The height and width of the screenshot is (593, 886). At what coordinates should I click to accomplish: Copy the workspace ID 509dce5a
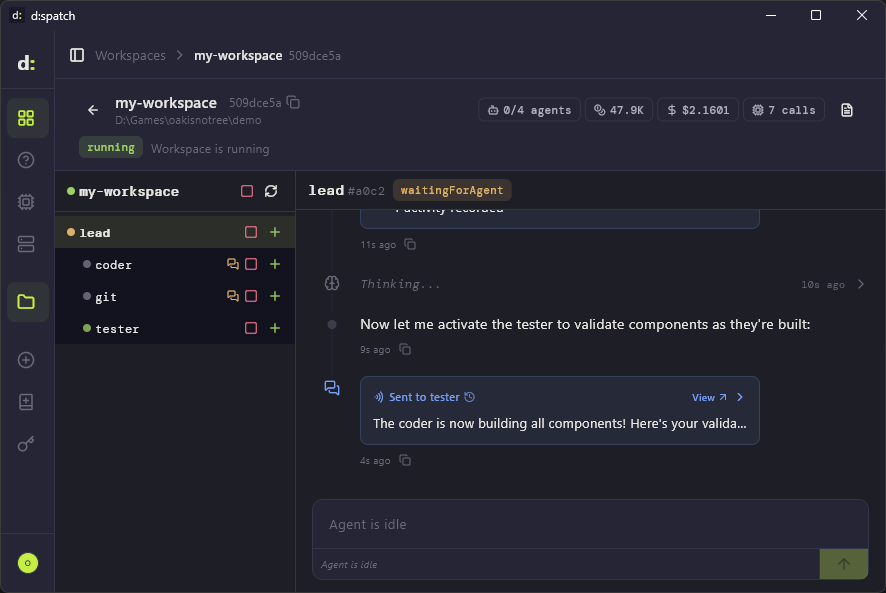click(294, 102)
